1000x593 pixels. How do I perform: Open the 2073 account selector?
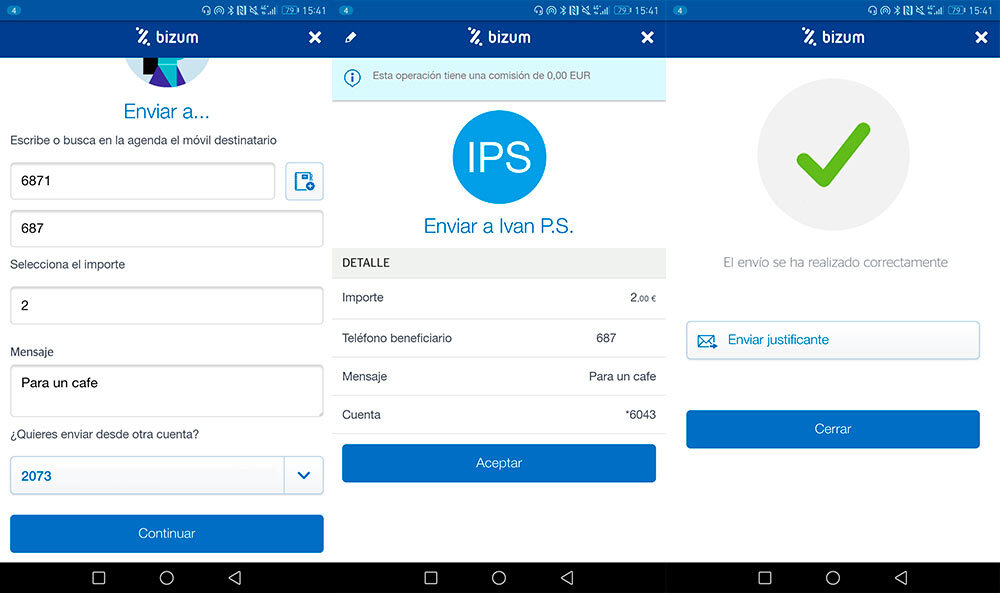[166, 476]
